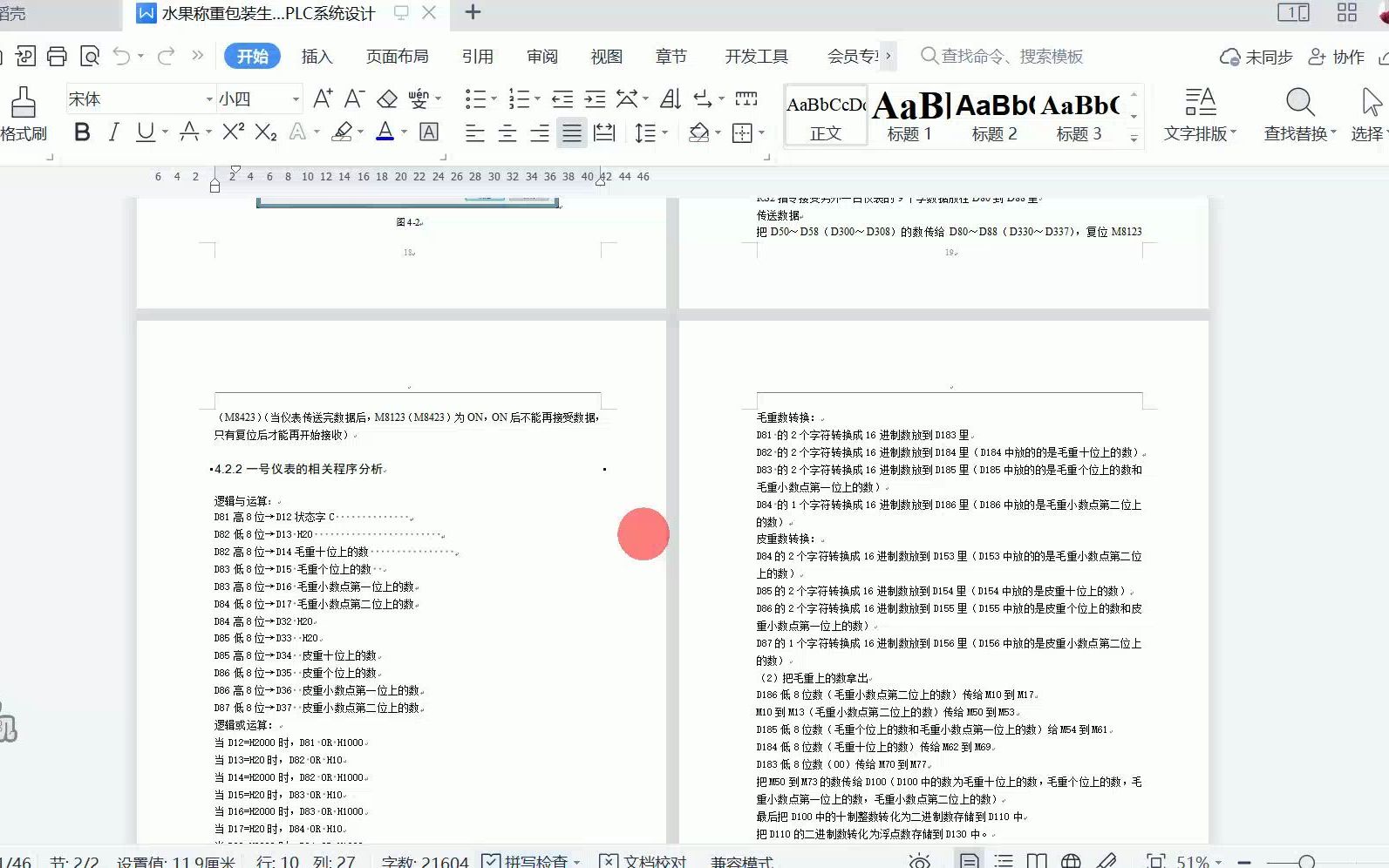Toggle character border icon
1389x868 pixels.
[x=429, y=132]
